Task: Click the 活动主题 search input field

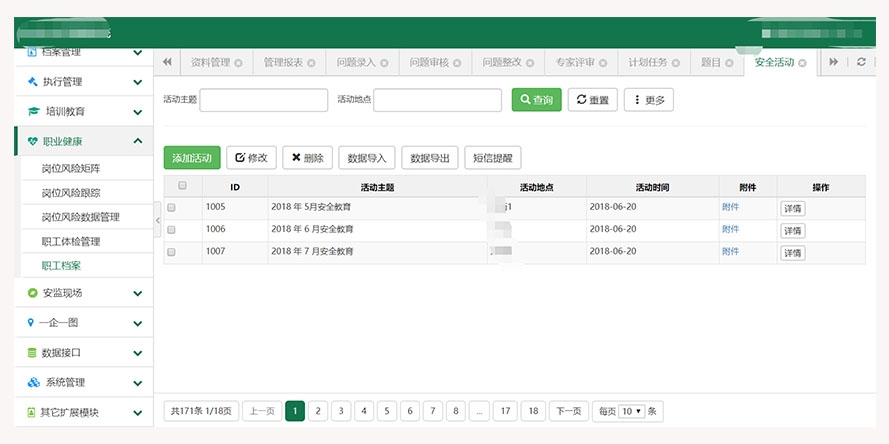Action: pos(264,100)
